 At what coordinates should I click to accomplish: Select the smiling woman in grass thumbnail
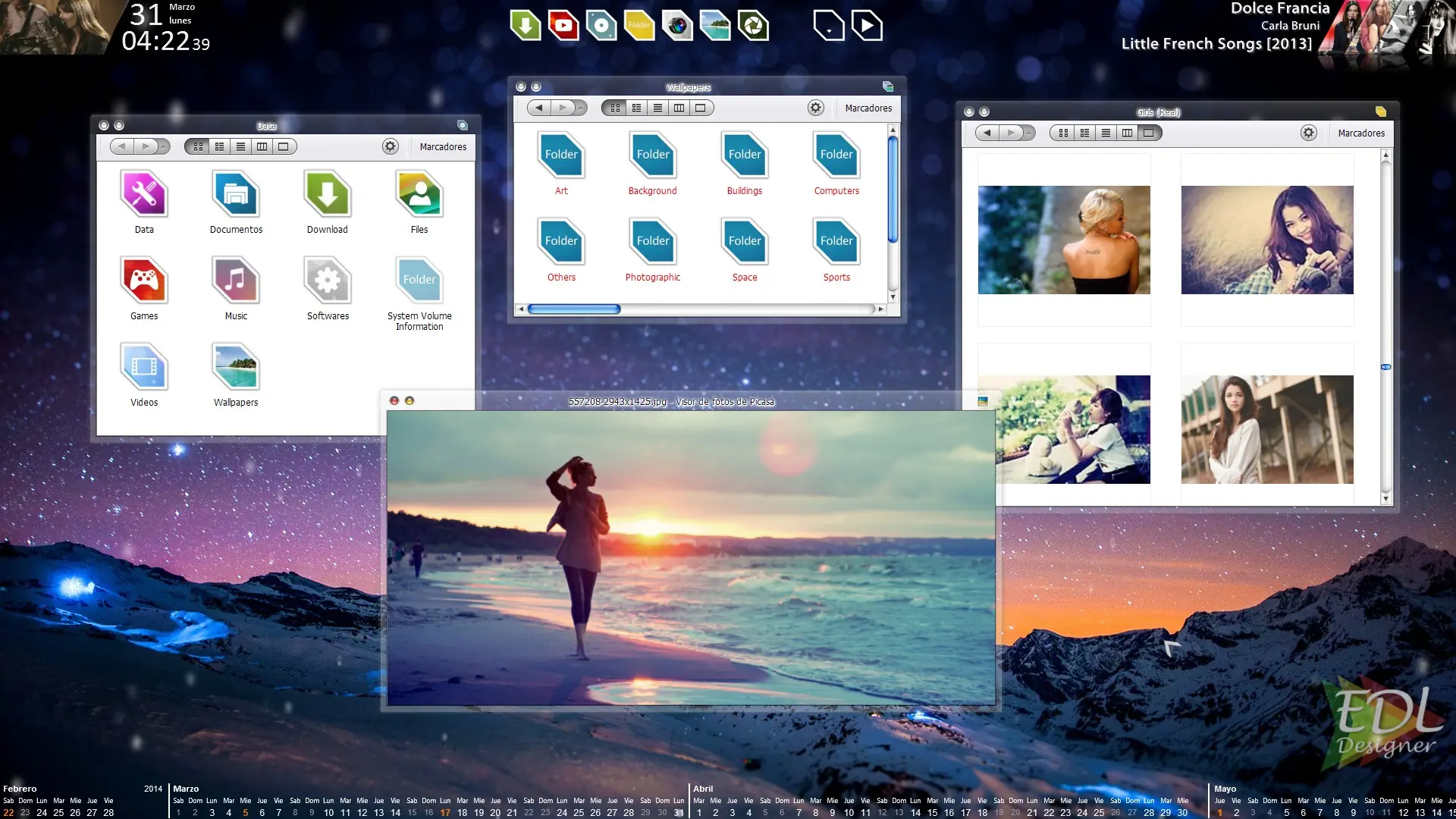(x=1267, y=240)
